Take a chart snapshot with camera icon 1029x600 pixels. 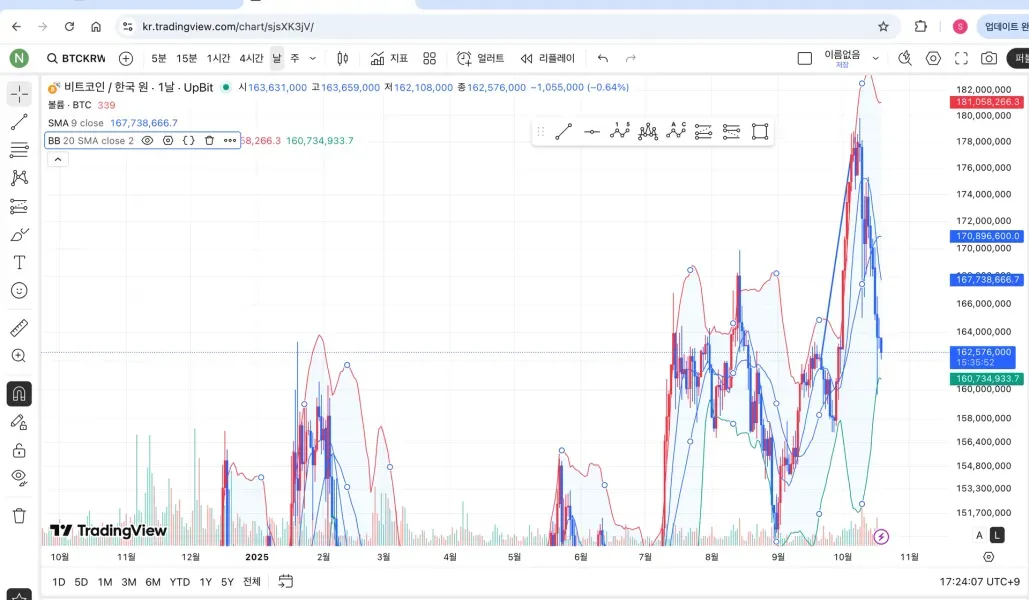[988, 58]
